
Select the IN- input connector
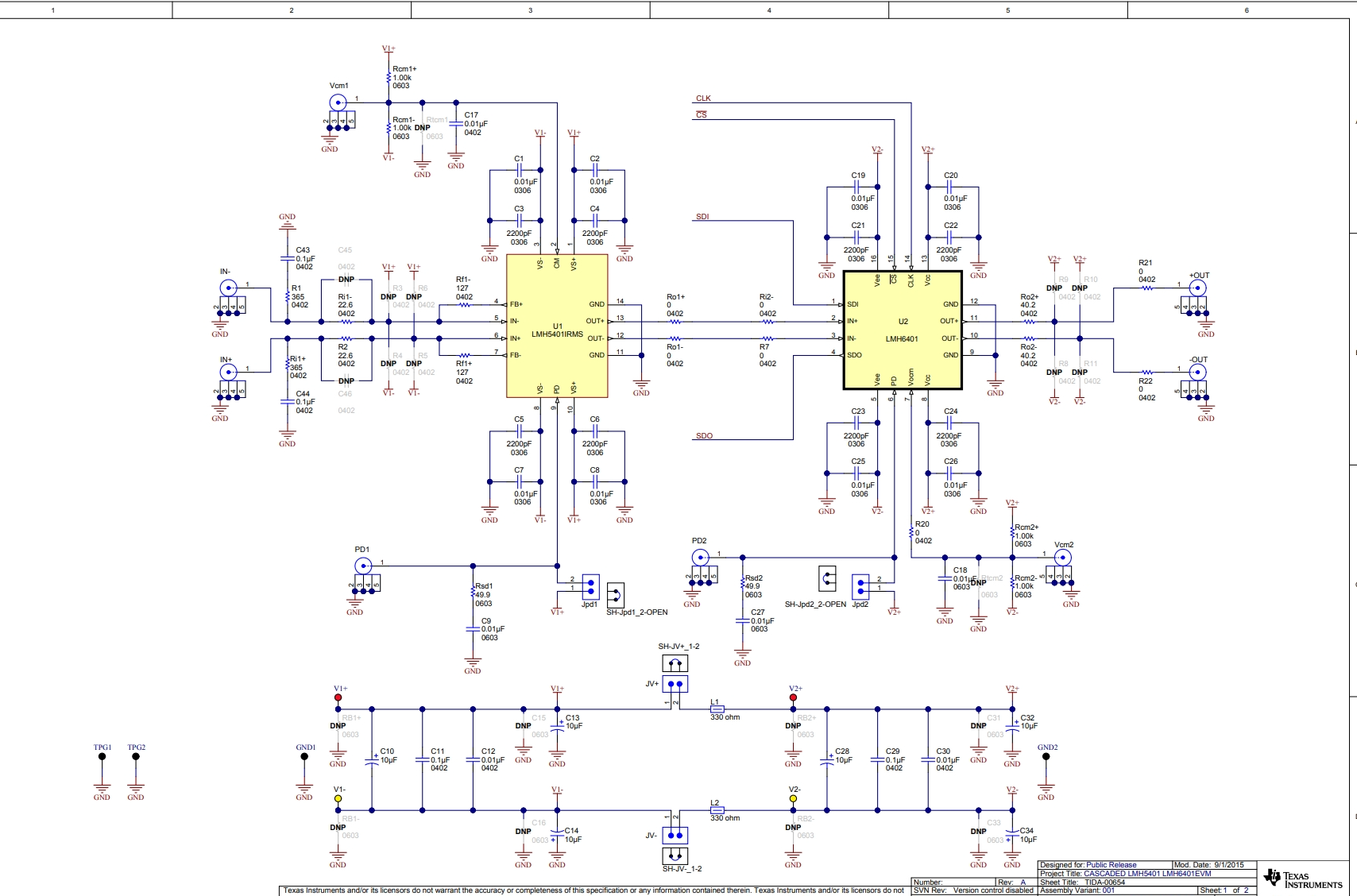(228, 288)
